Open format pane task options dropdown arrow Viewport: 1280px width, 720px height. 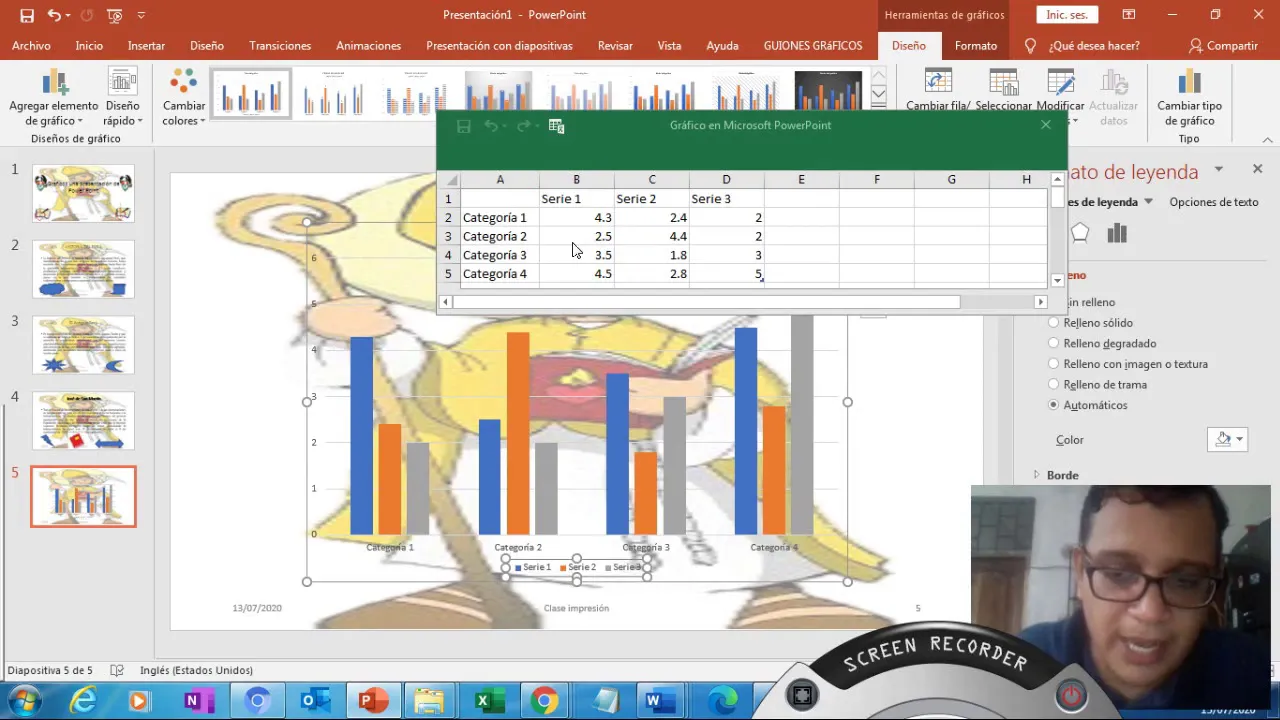pos(1219,170)
